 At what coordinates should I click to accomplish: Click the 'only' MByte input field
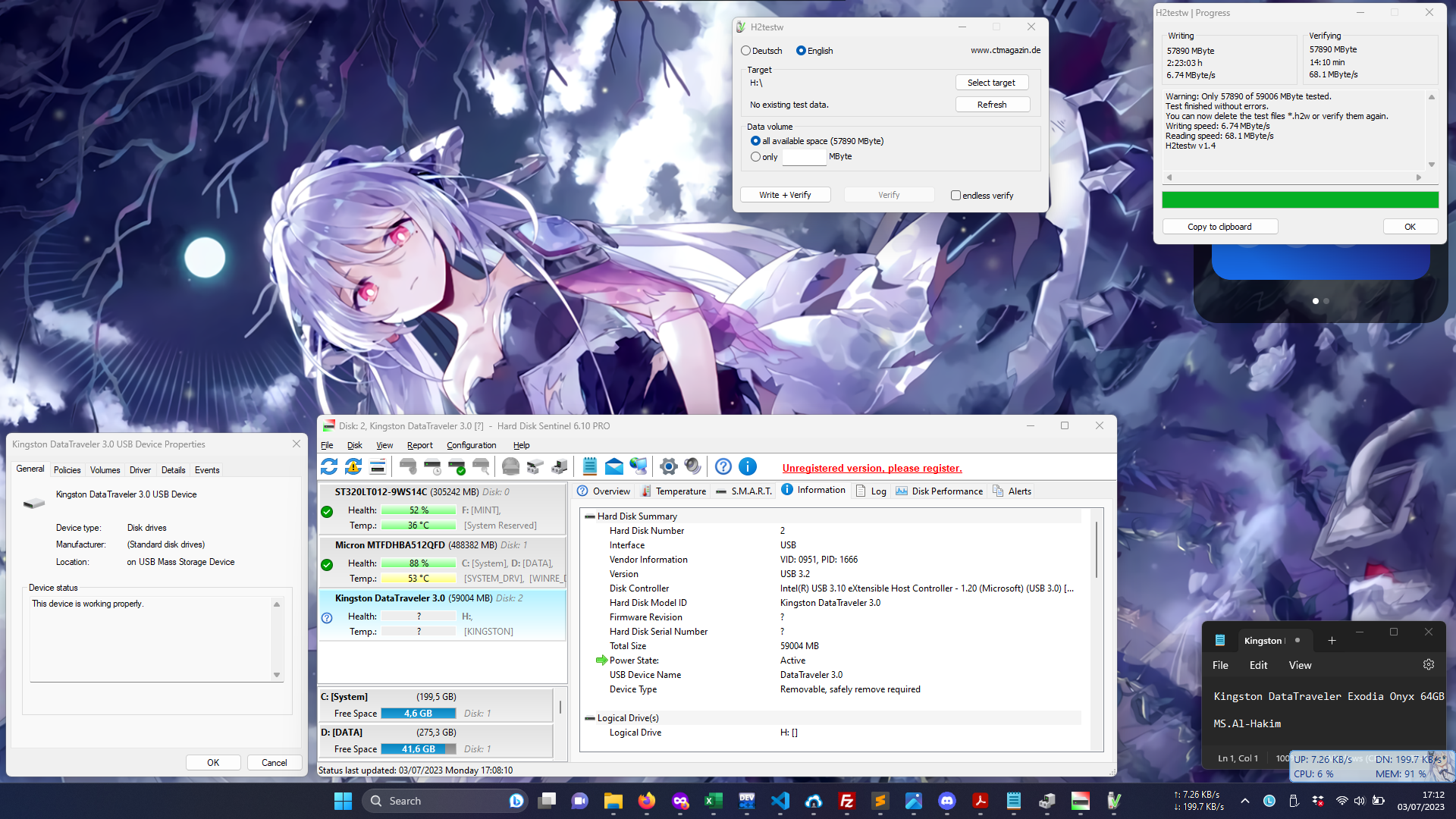click(804, 157)
